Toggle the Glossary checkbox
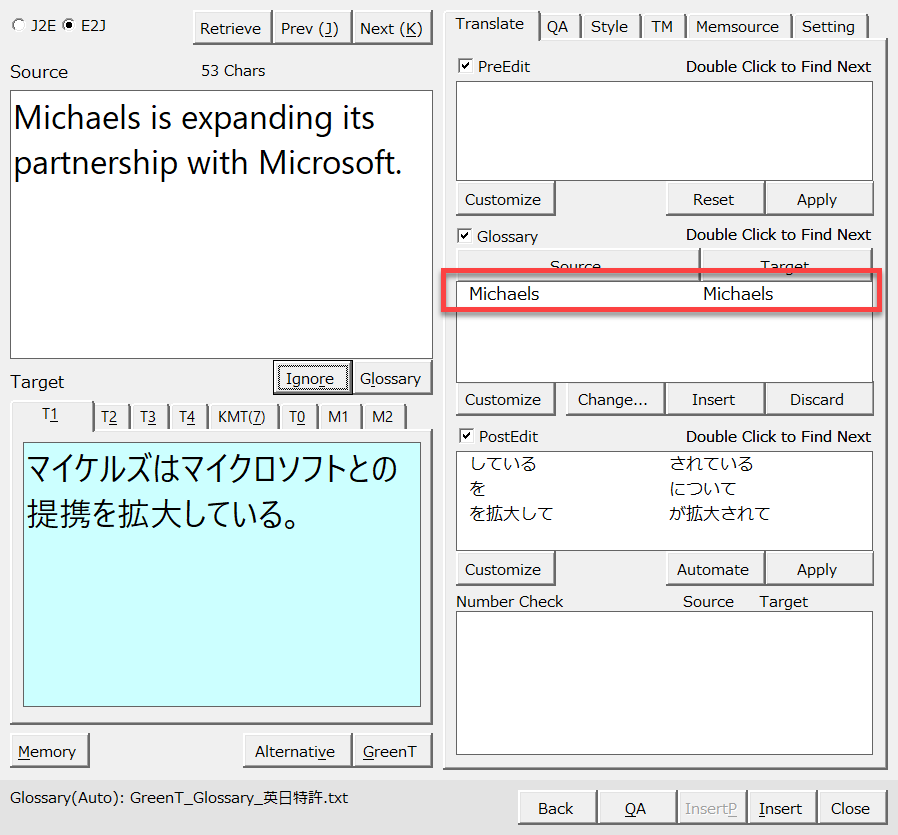898x835 pixels. click(x=465, y=236)
